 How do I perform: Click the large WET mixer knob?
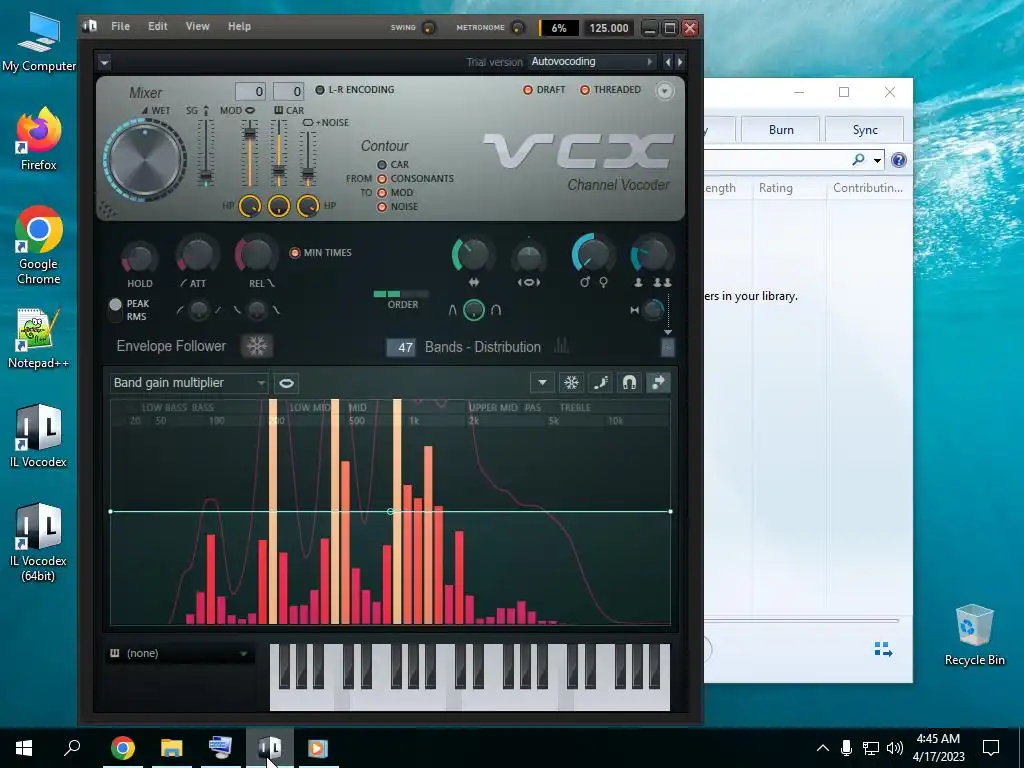pyautogui.click(x=145, y=159)
